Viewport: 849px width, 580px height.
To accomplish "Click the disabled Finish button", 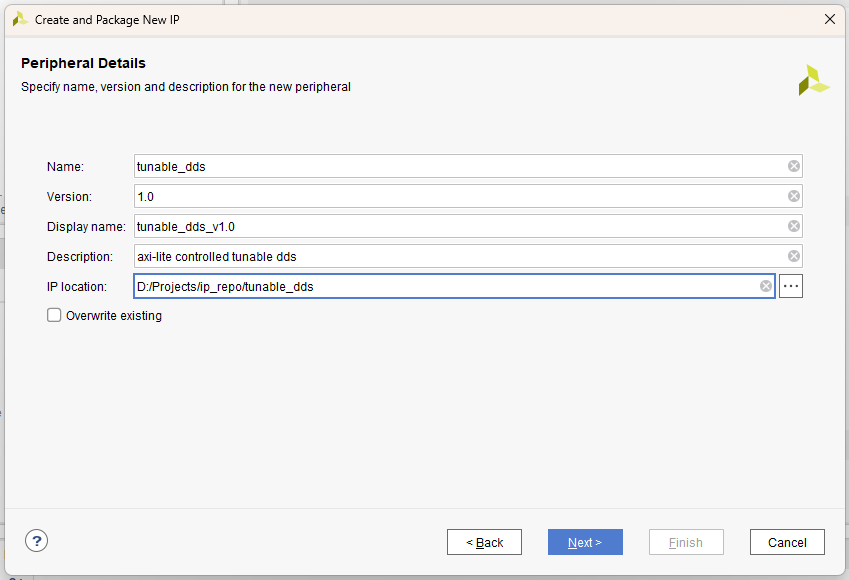I will [686, 542].
